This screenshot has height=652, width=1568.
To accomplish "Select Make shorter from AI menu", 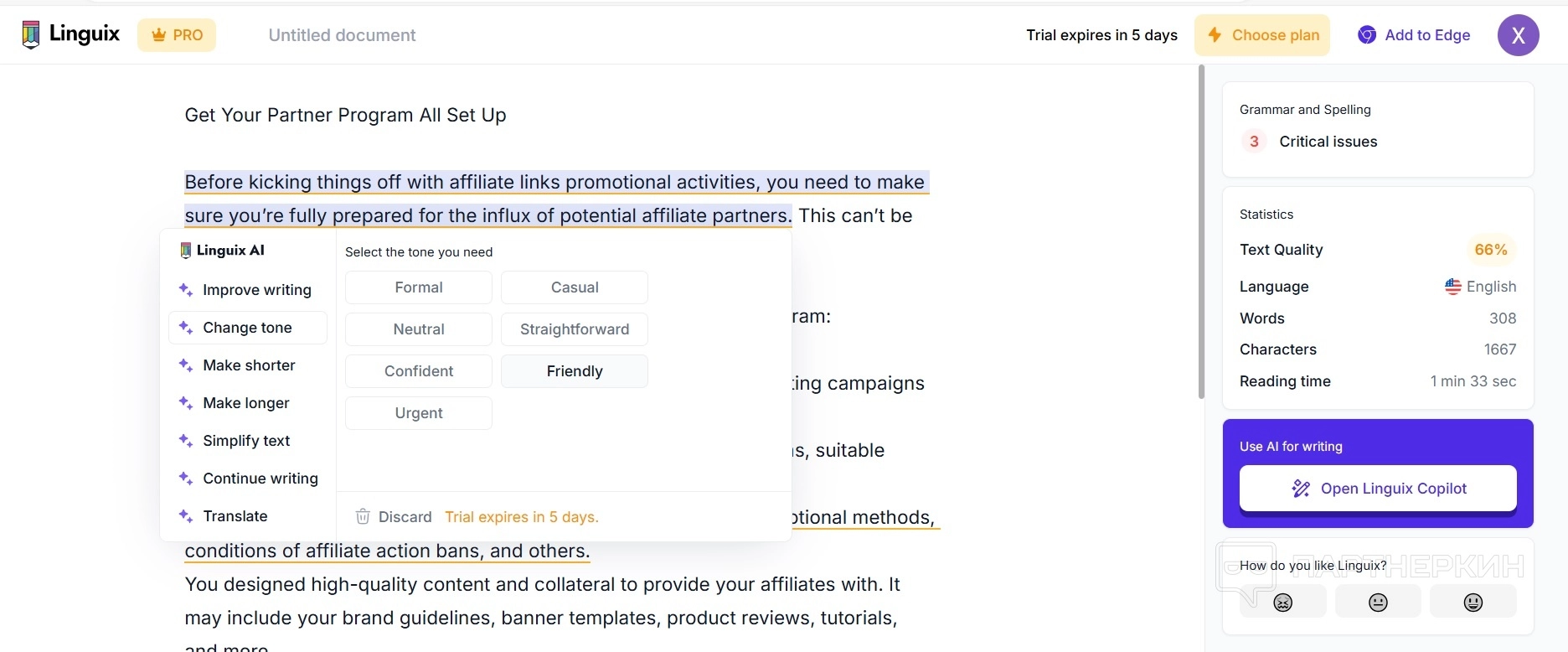I will pyautogui.click(x=249, y=365).
